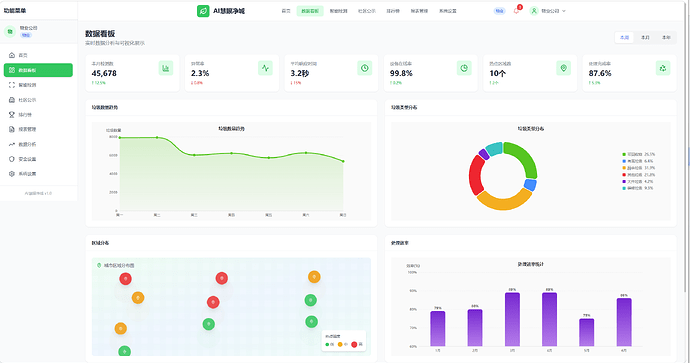This screenshot has width=690, height=363.
Task: Click the orange segment of the donut chart
Action: pyautogui.click(x=504, y=201)
